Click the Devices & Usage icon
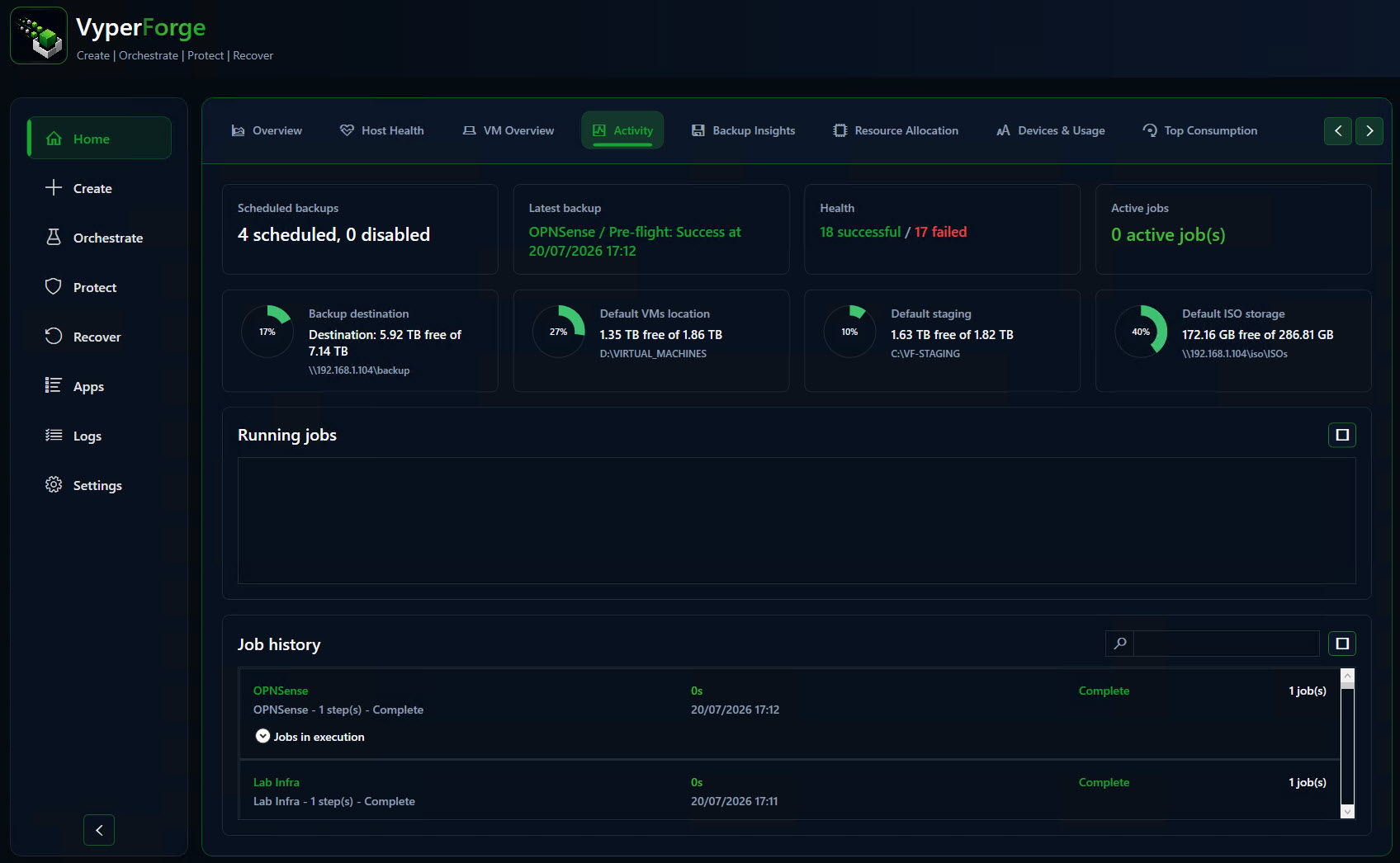 point(1003,130)
